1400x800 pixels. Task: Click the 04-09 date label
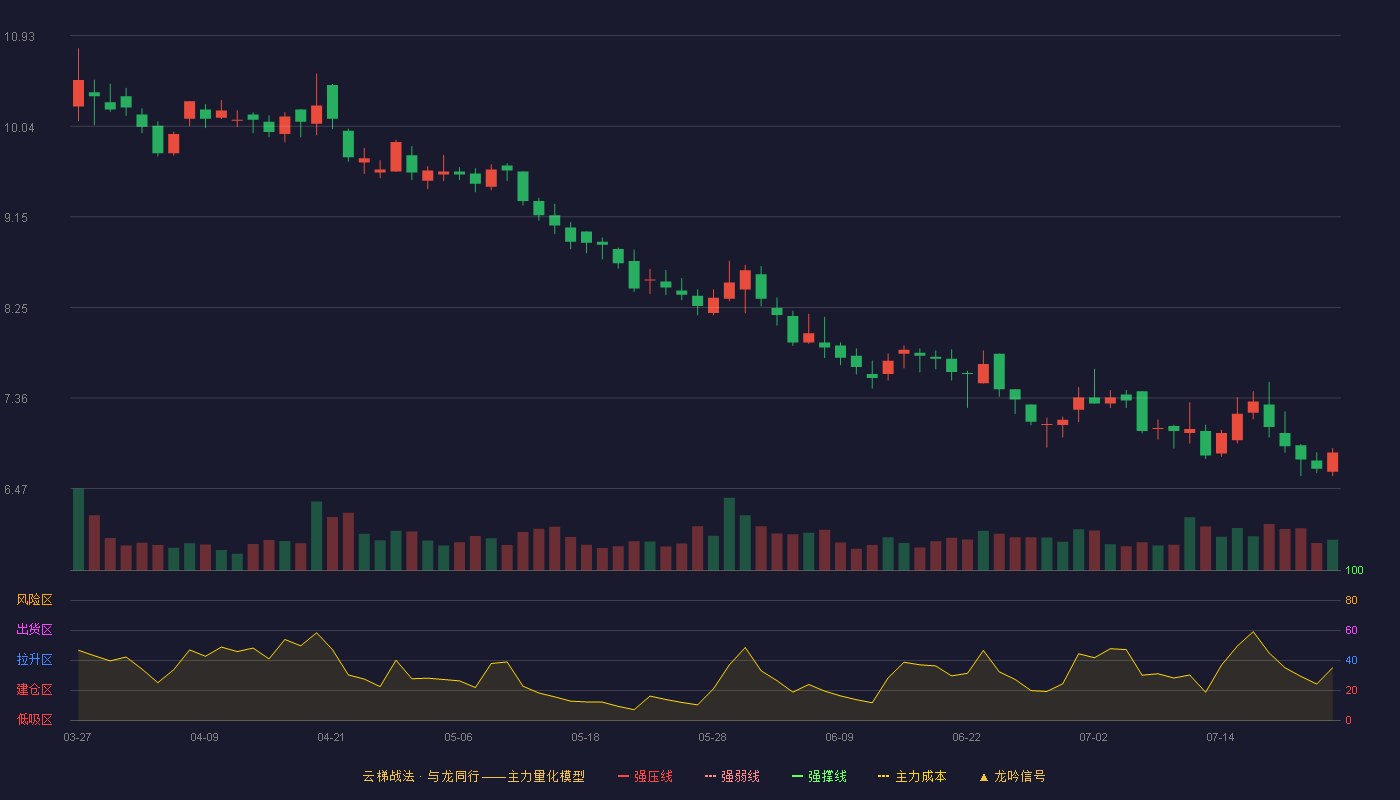204,737
